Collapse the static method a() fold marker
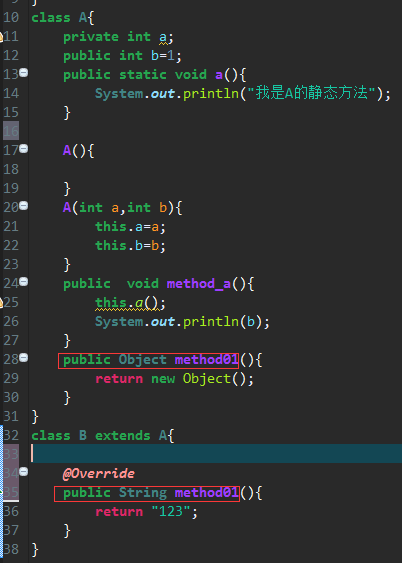 24,73
